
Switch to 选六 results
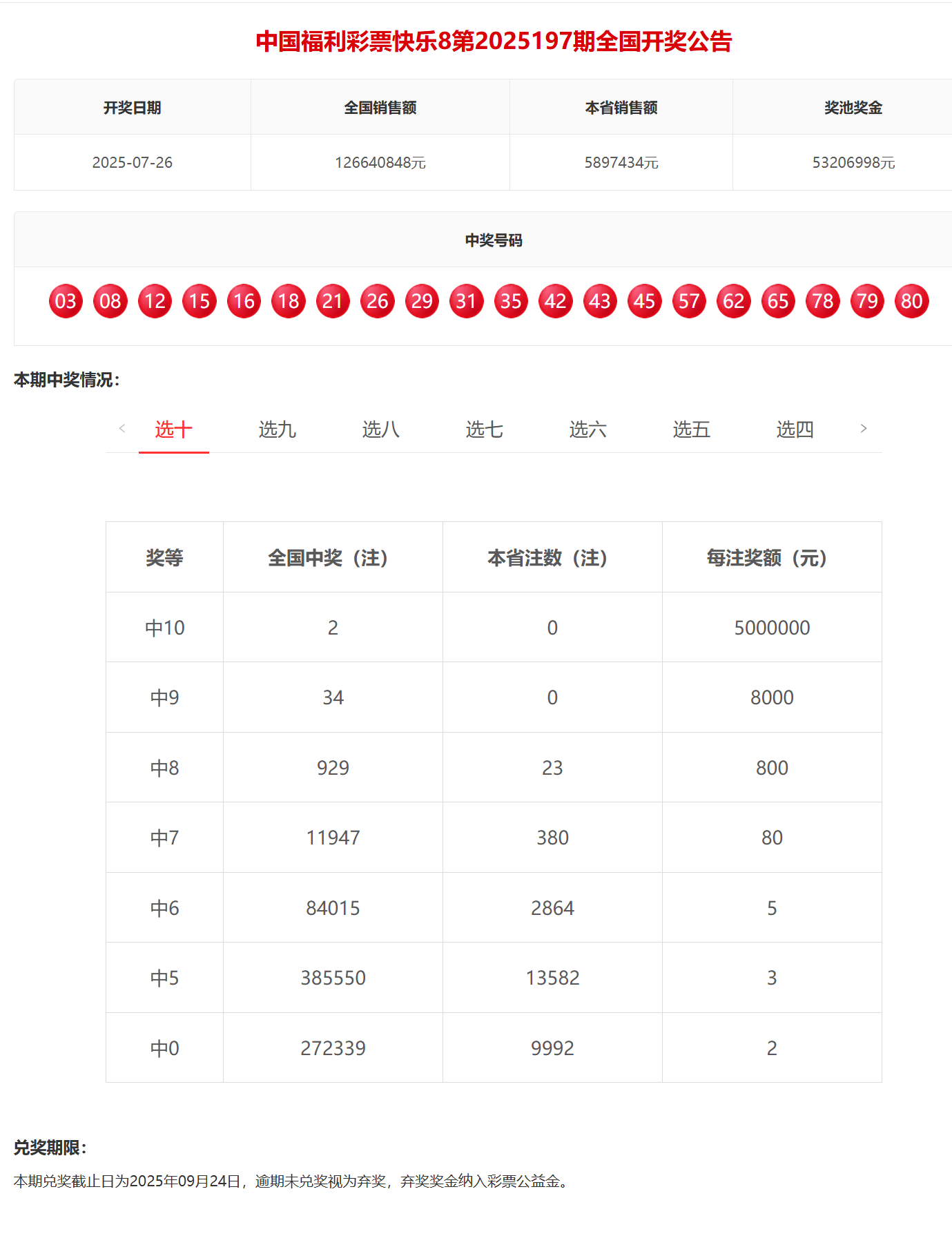coord(587,430)
